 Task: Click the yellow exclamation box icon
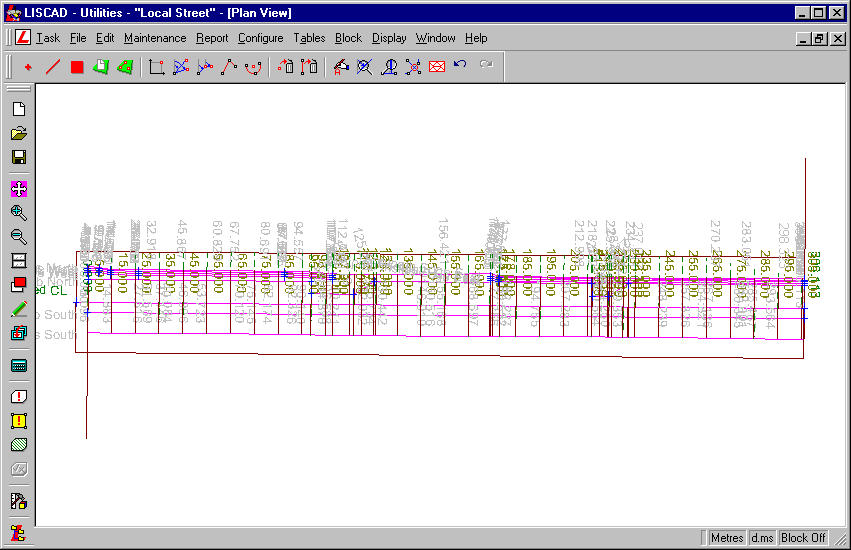point(19,421)
